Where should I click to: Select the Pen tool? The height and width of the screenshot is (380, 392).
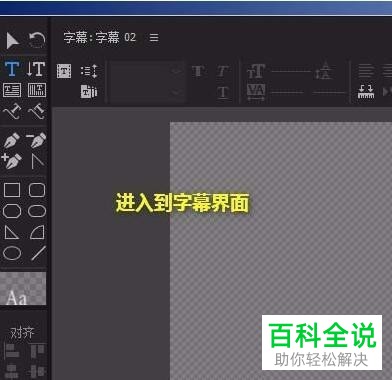click(x=12, y=140)
